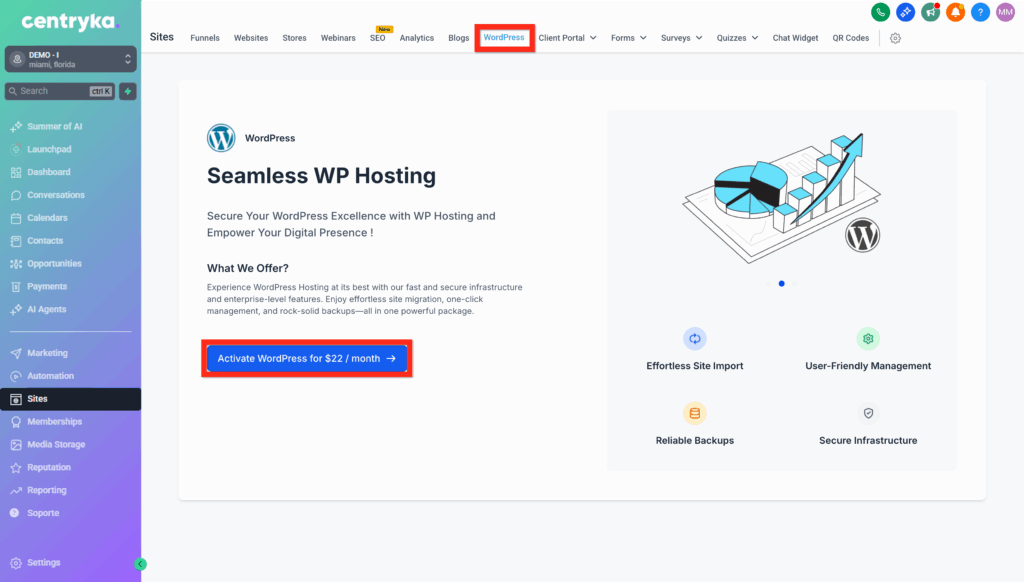Switch to the Stores tab

[295, 38]
